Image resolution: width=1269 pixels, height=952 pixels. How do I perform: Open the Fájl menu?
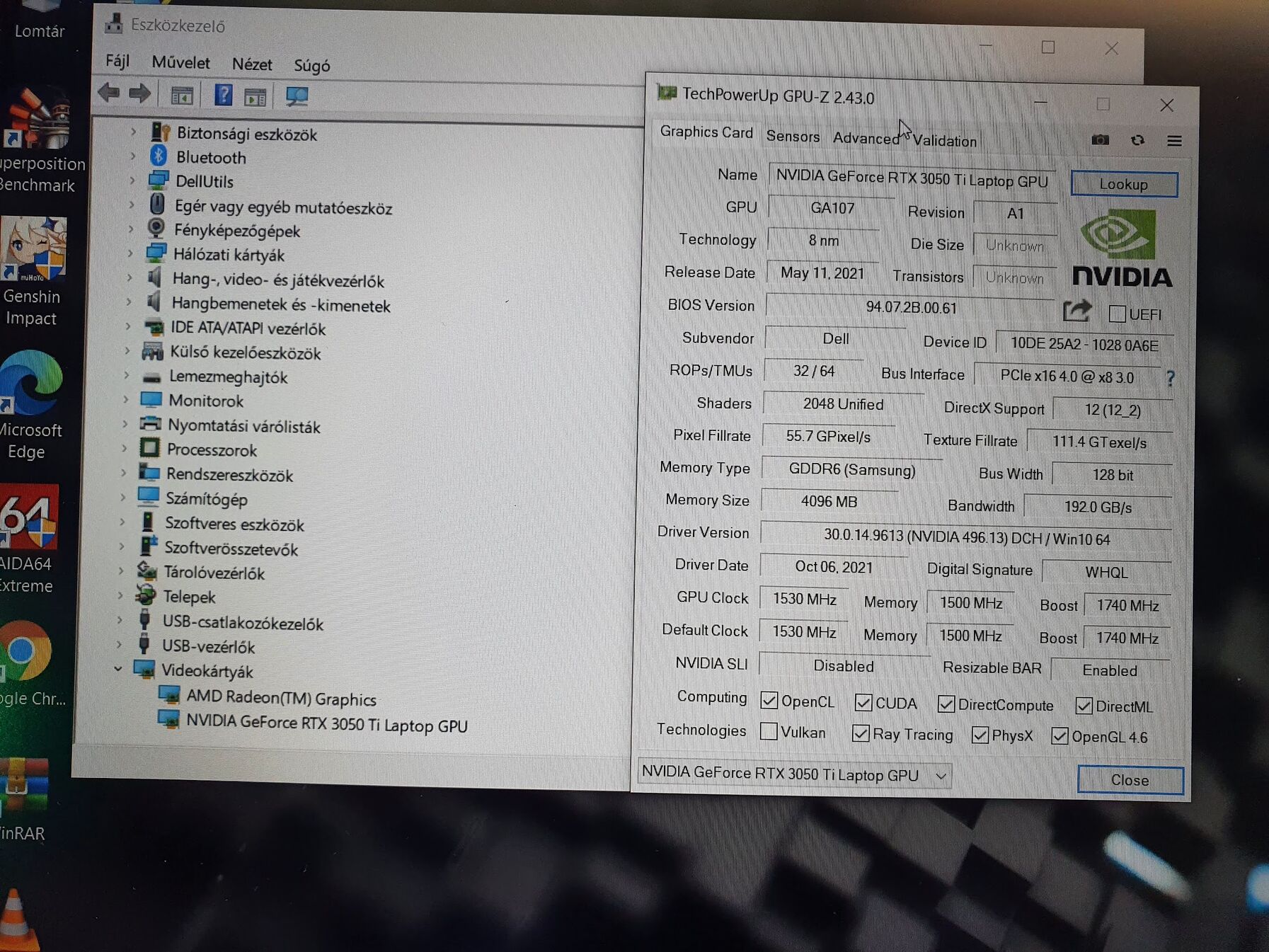[x=117, y=61]
